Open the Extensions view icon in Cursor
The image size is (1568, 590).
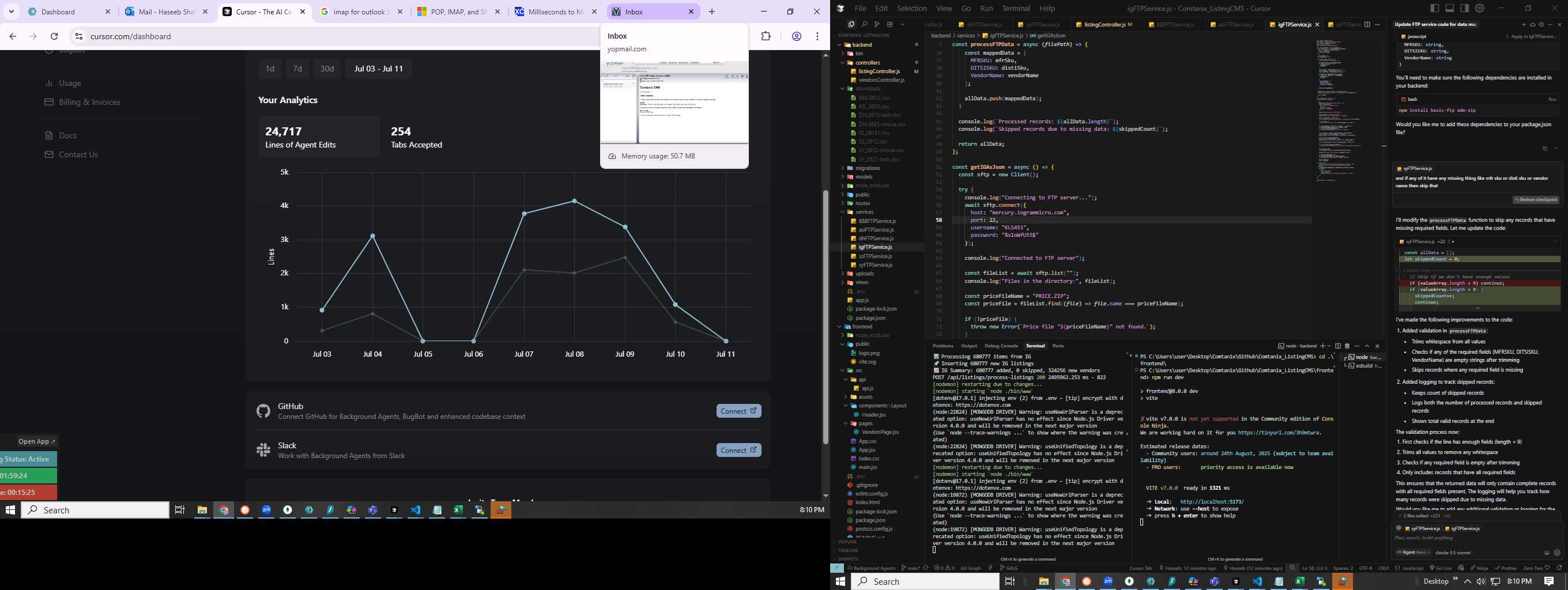coord(890,24)
